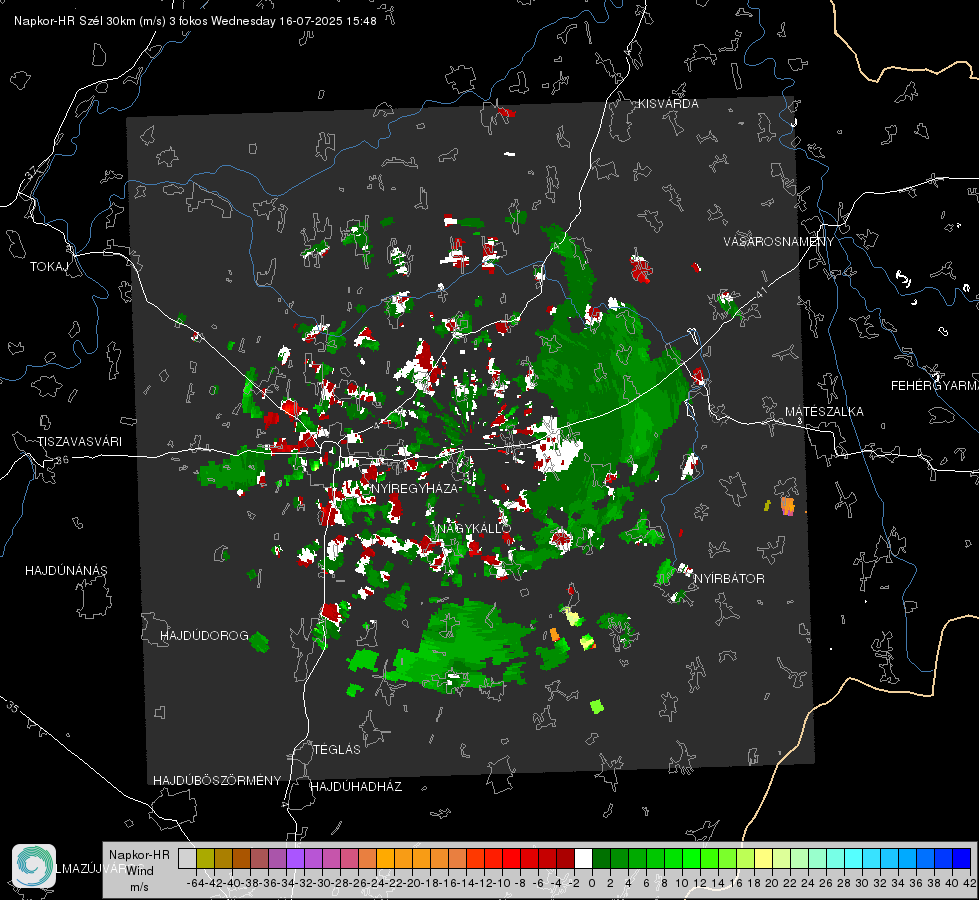Click the orange-pink echo near the radar's east edge

[788, 506]
